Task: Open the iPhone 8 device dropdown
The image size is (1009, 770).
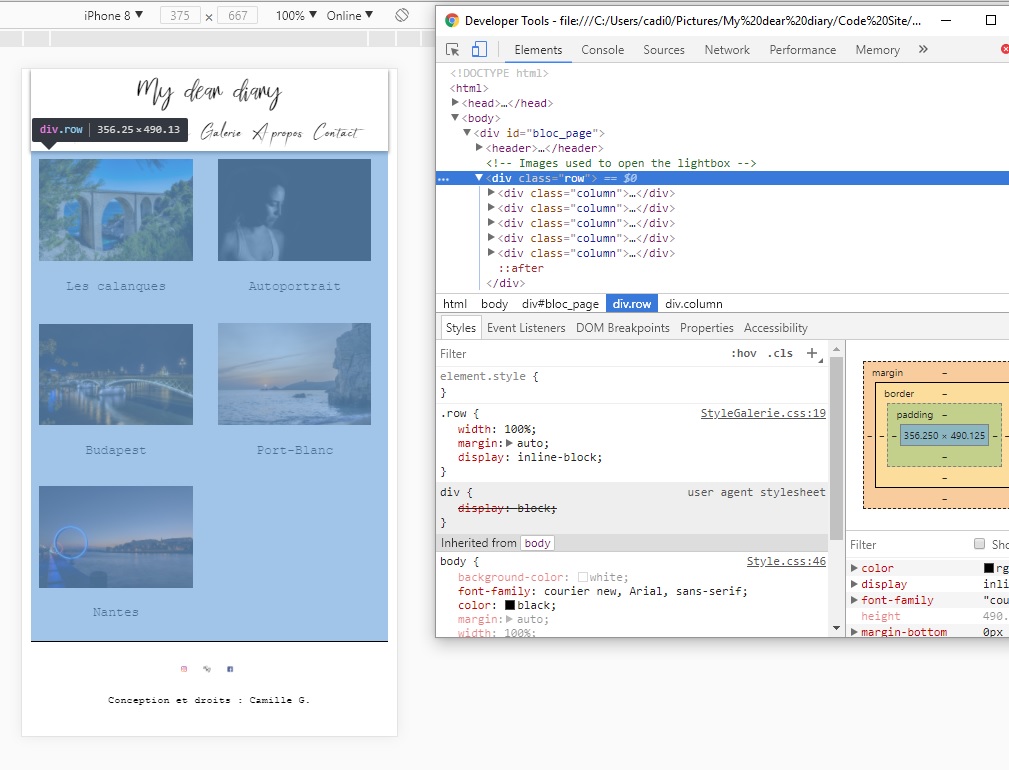Action: [x=113, y=15]
